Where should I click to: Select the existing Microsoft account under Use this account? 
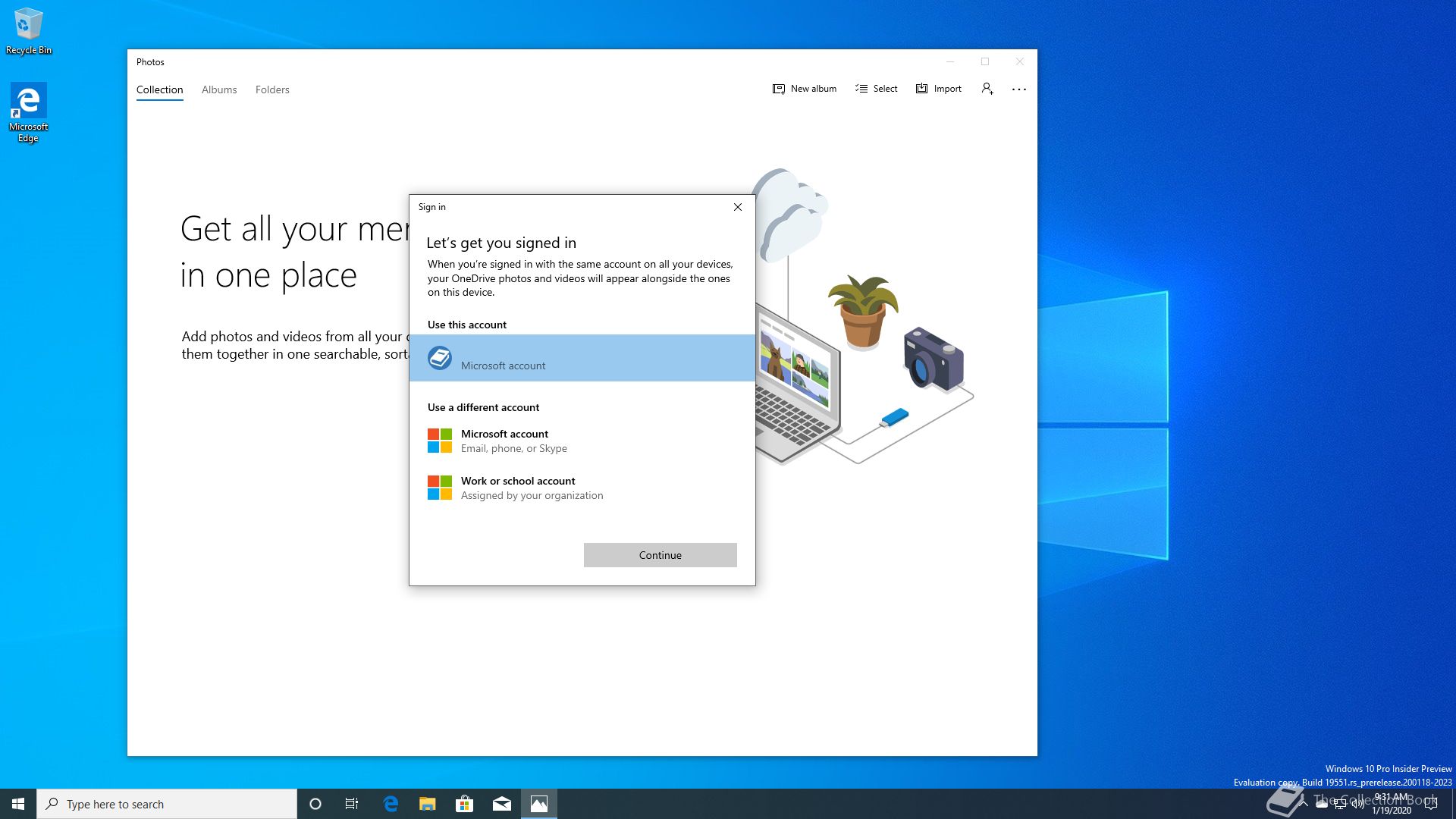point(582,358)
